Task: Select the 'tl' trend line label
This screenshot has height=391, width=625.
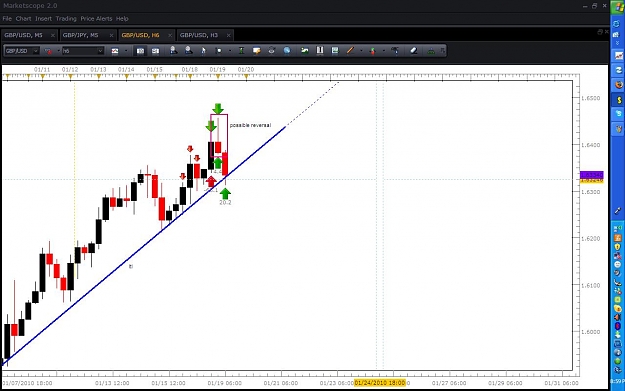Action: pyautogui.click(x=131, y=266)
